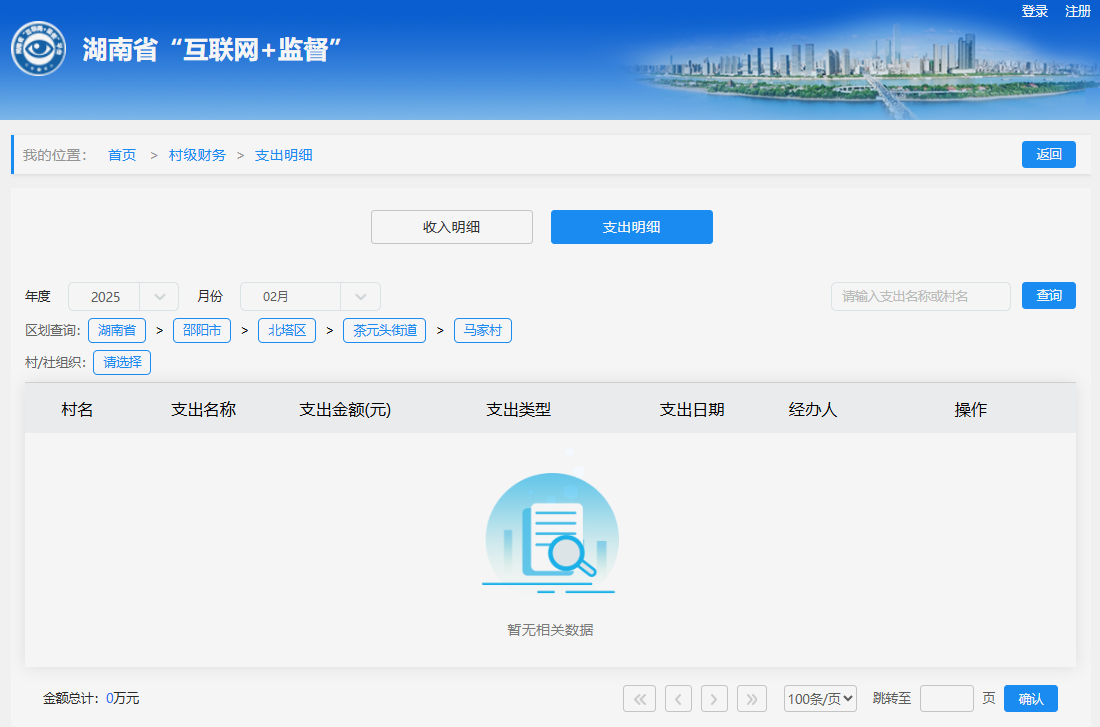Image resolution: width=1100 pixels, height=727 pixels.
Task: Open the 注册 link
Action: click(x=1078, y=11)
